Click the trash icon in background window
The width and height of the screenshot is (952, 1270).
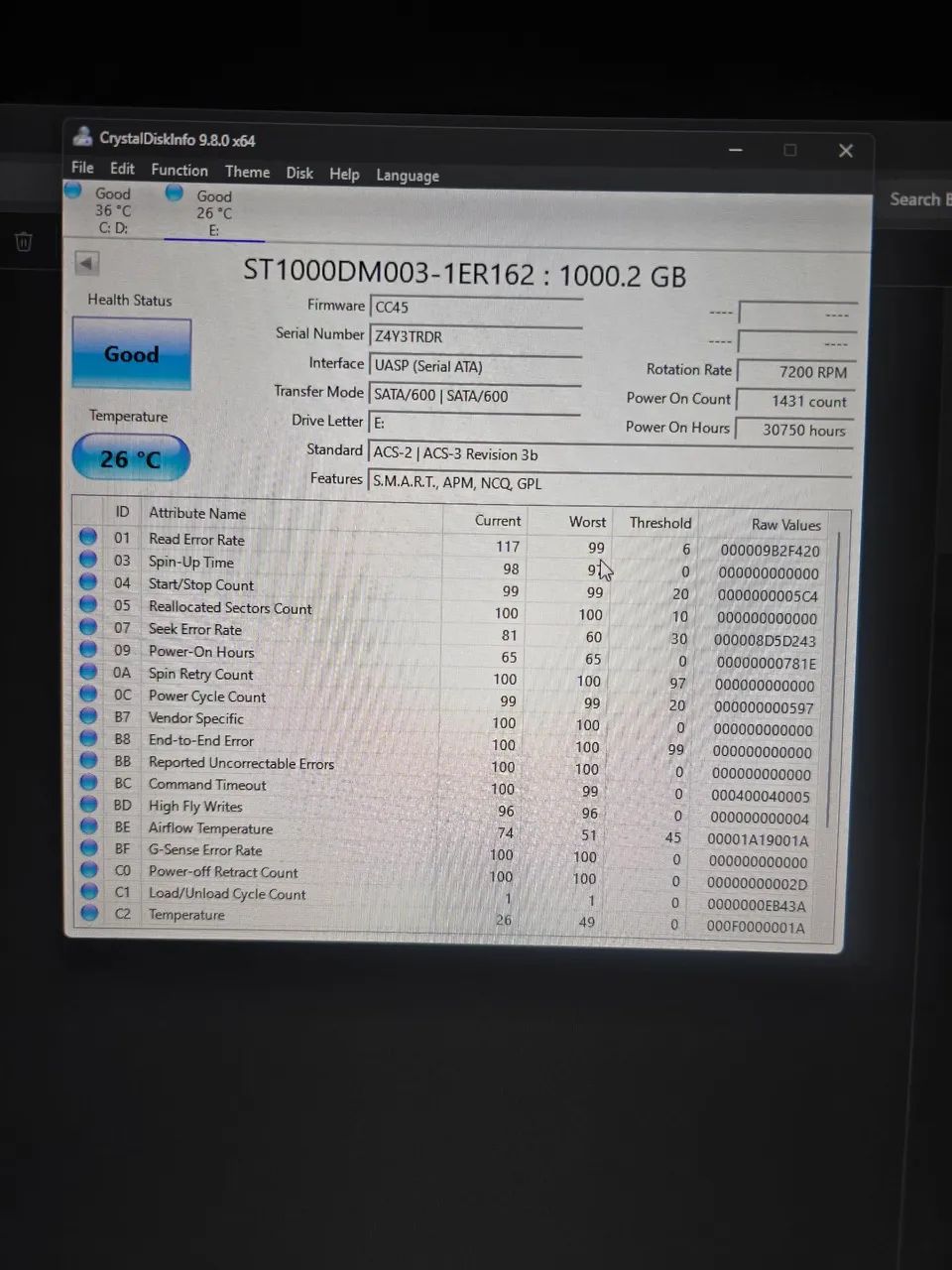pos(24,241)
